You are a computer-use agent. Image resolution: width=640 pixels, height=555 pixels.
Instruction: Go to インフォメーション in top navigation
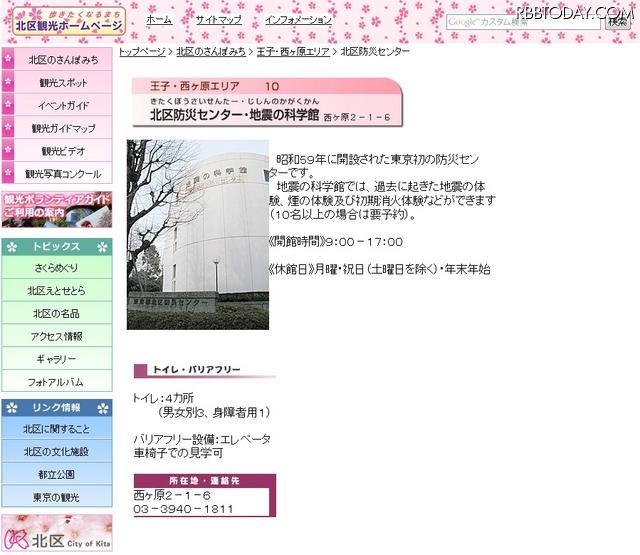tap(298, 20)
